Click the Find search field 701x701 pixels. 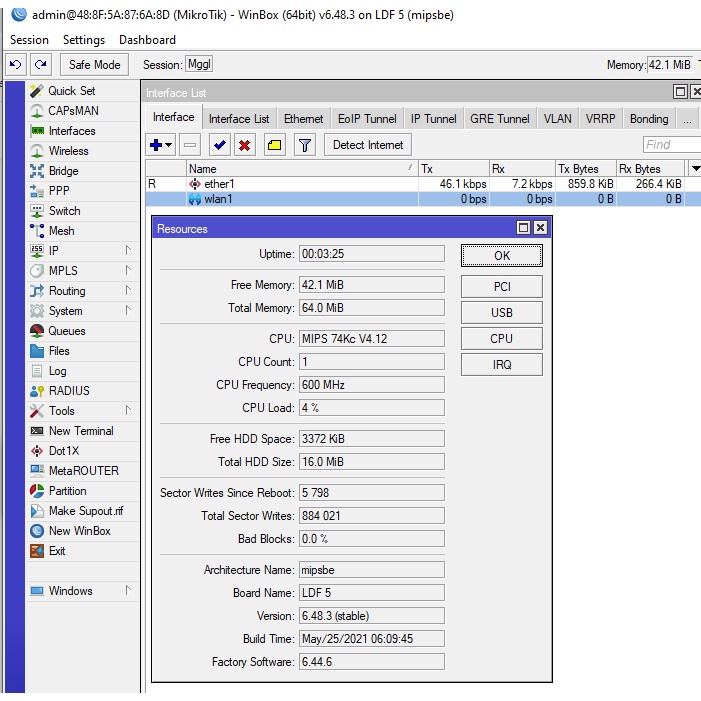(x=671, y=145)
